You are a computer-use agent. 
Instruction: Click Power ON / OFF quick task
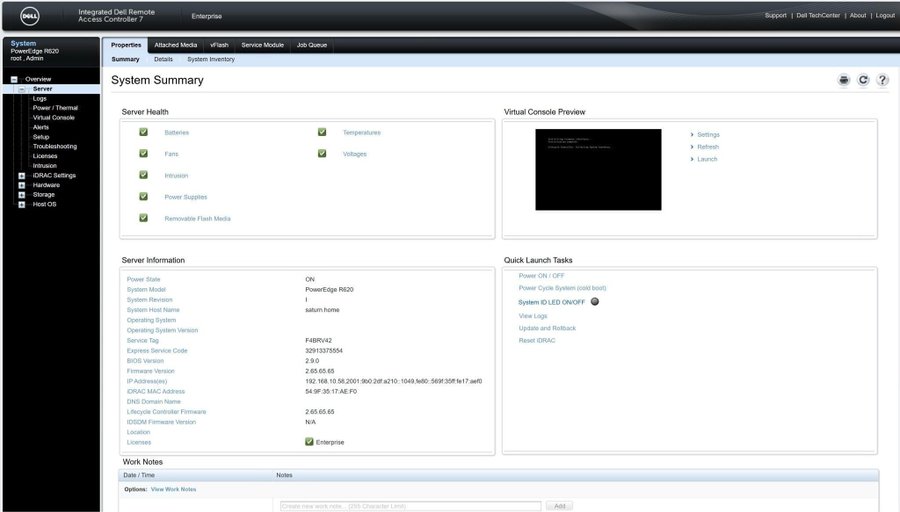541,276
